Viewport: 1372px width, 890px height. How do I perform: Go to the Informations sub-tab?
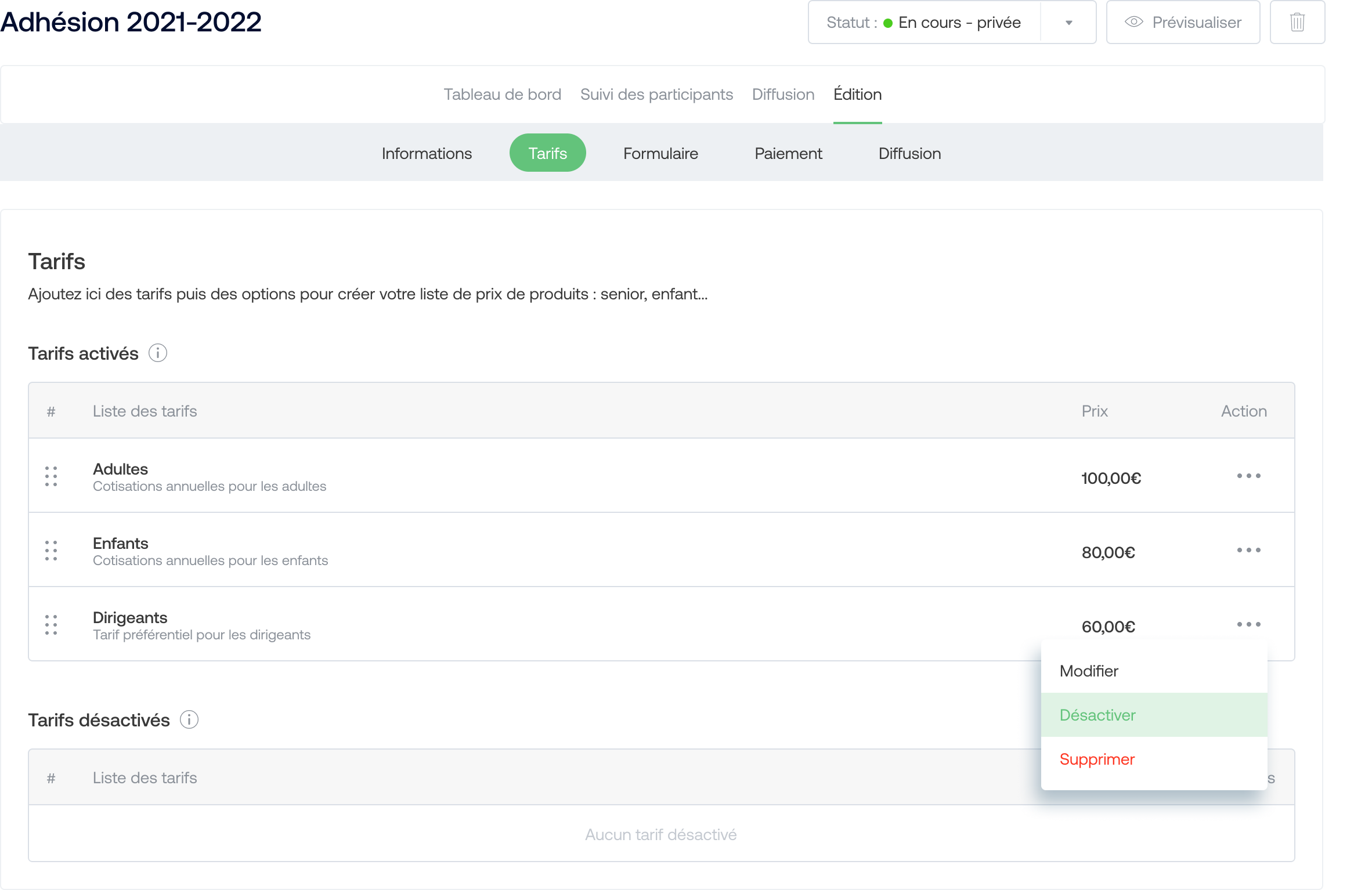pos(427,153)
